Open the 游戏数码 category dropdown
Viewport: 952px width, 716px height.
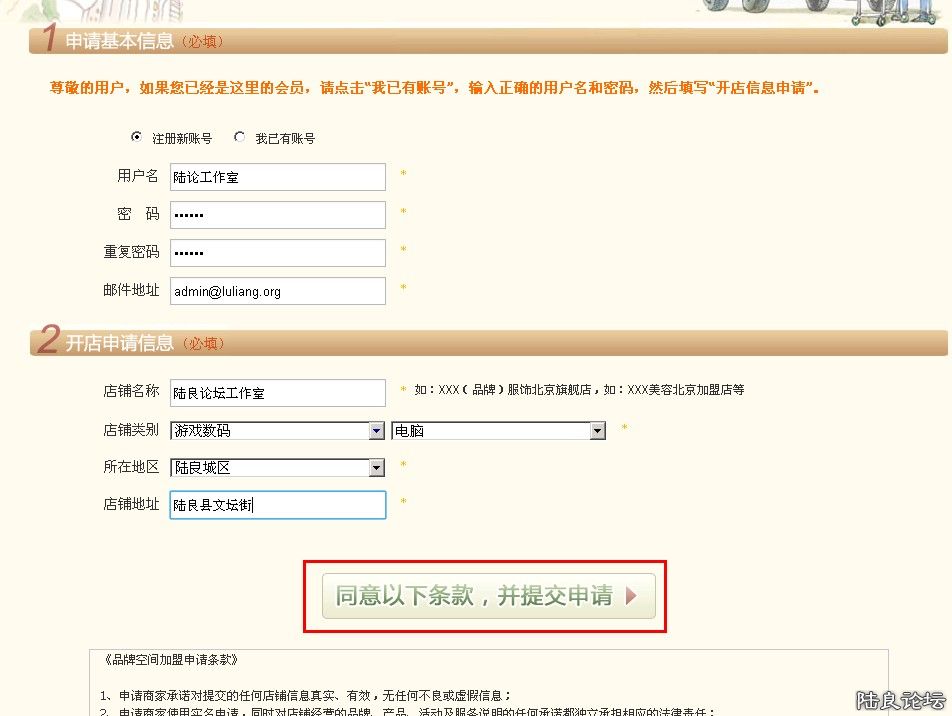(x=277, y=431)
